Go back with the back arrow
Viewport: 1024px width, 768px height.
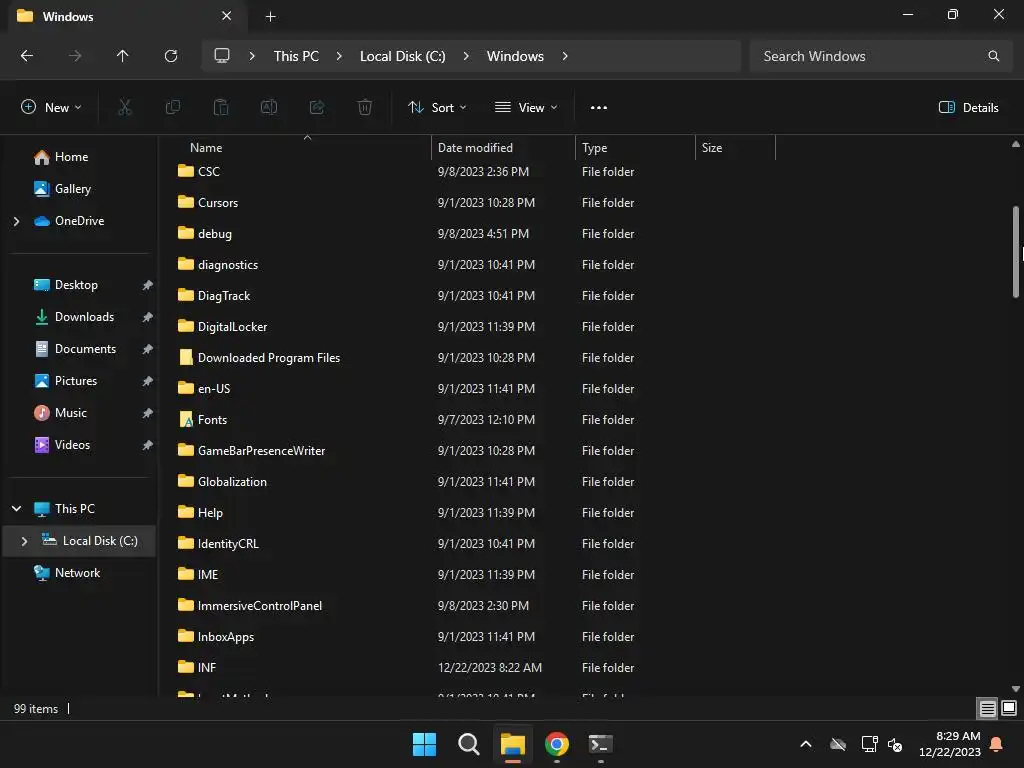[27, 56]
